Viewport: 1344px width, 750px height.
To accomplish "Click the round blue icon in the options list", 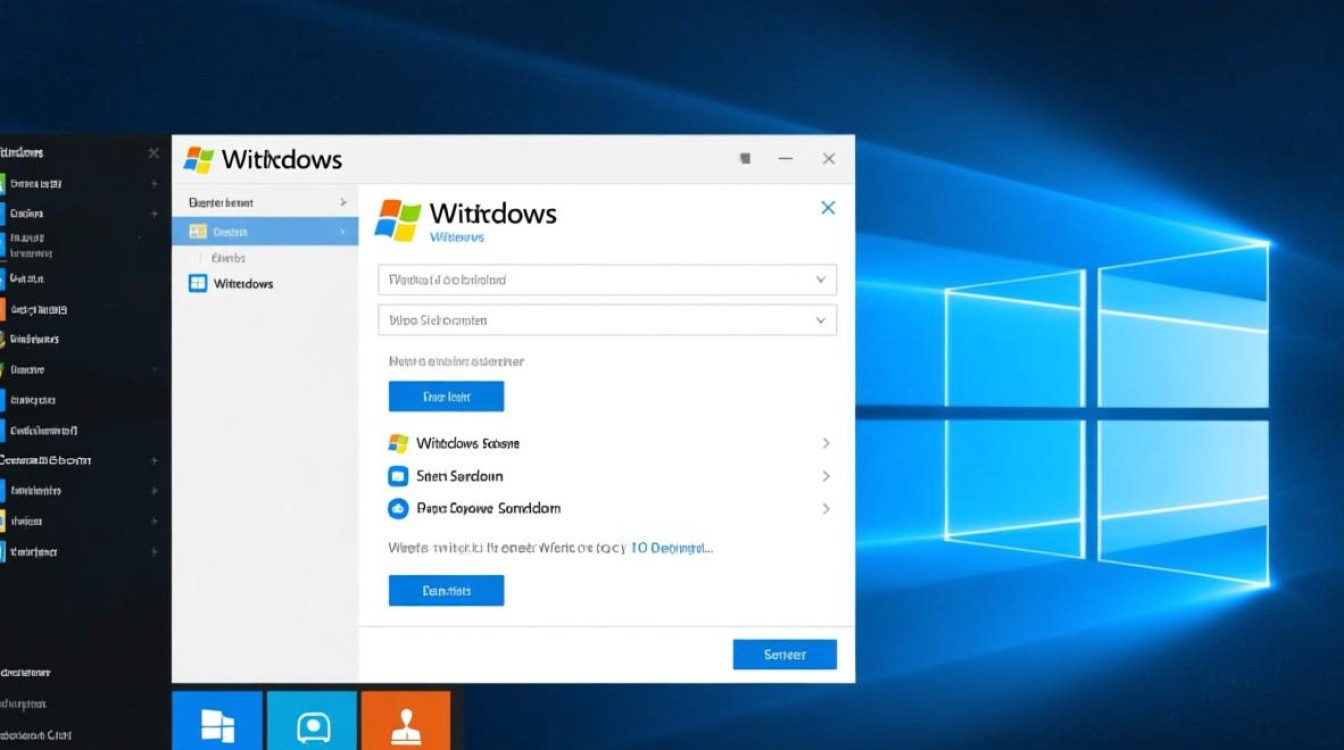I will click(398, 508).
